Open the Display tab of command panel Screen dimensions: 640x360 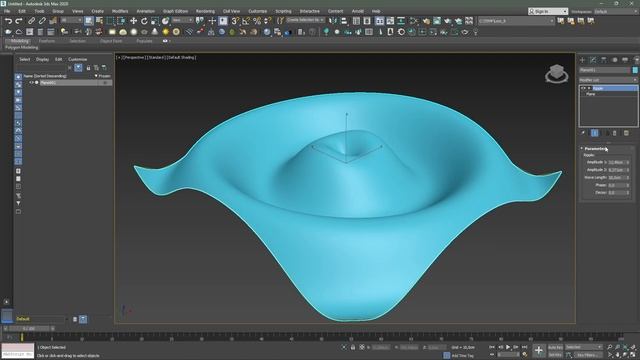(x=625, y=60)
